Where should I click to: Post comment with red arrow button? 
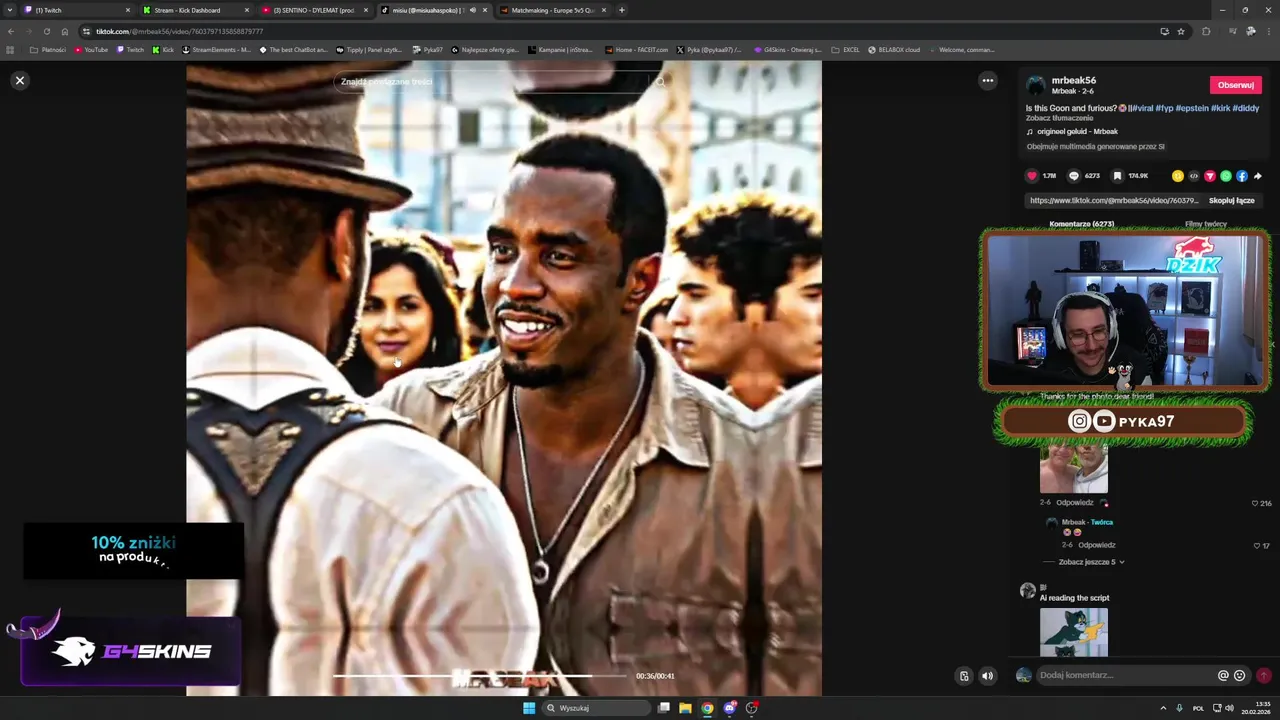pyautogui.click(x=1264, y=675)
